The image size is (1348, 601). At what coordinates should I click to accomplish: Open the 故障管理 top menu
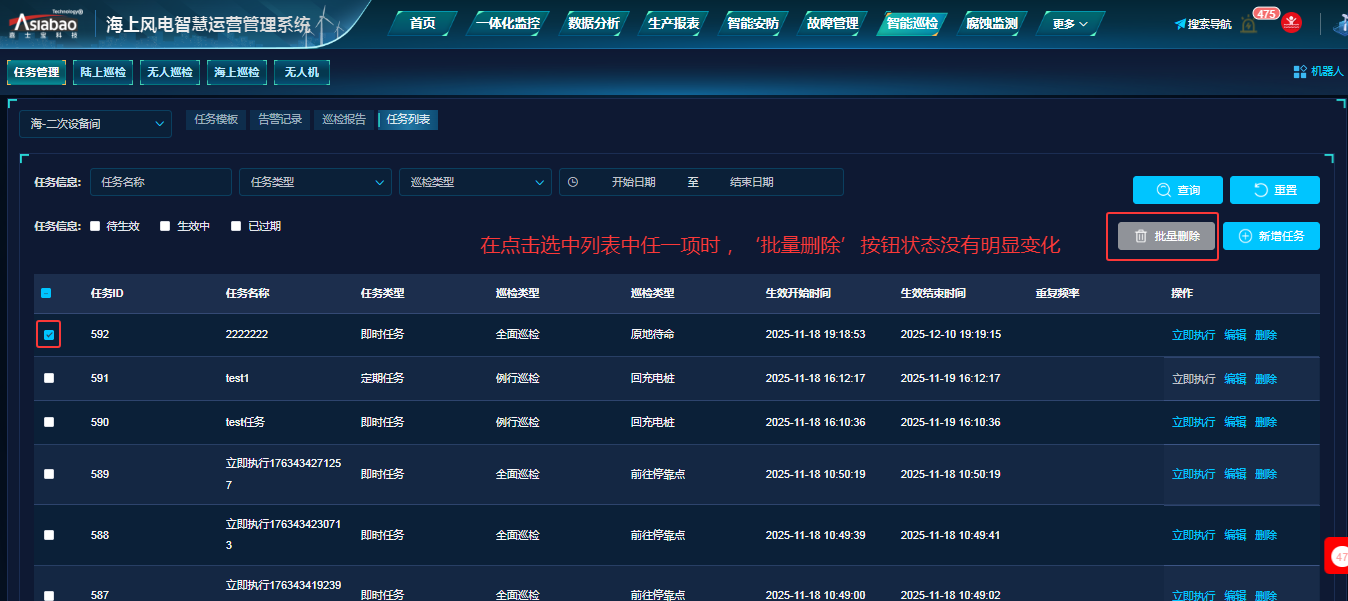click(x=832, y=23)
